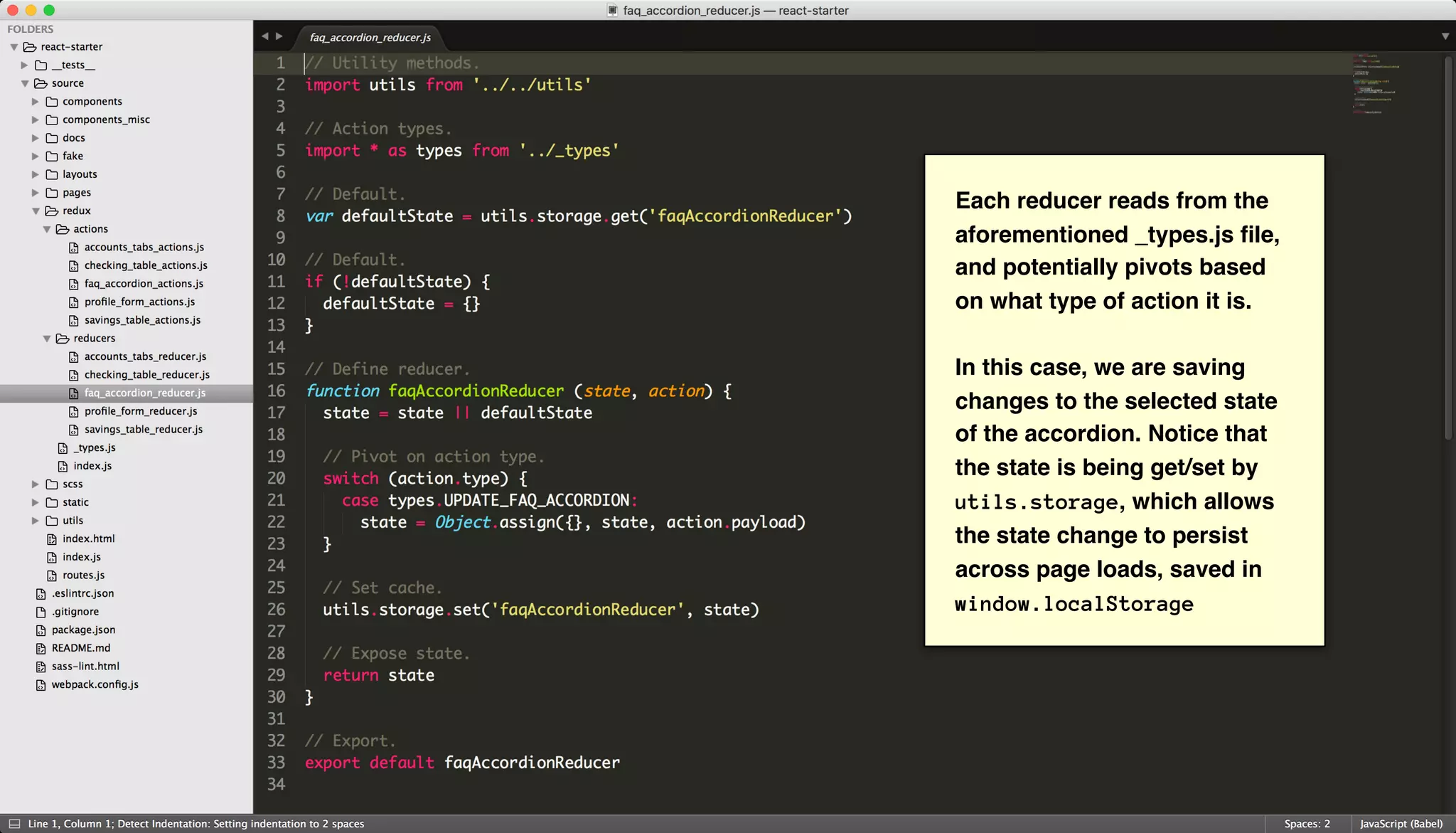Expand the components_misc folder arrow
Screen dimensions: 1456x833
36,120
